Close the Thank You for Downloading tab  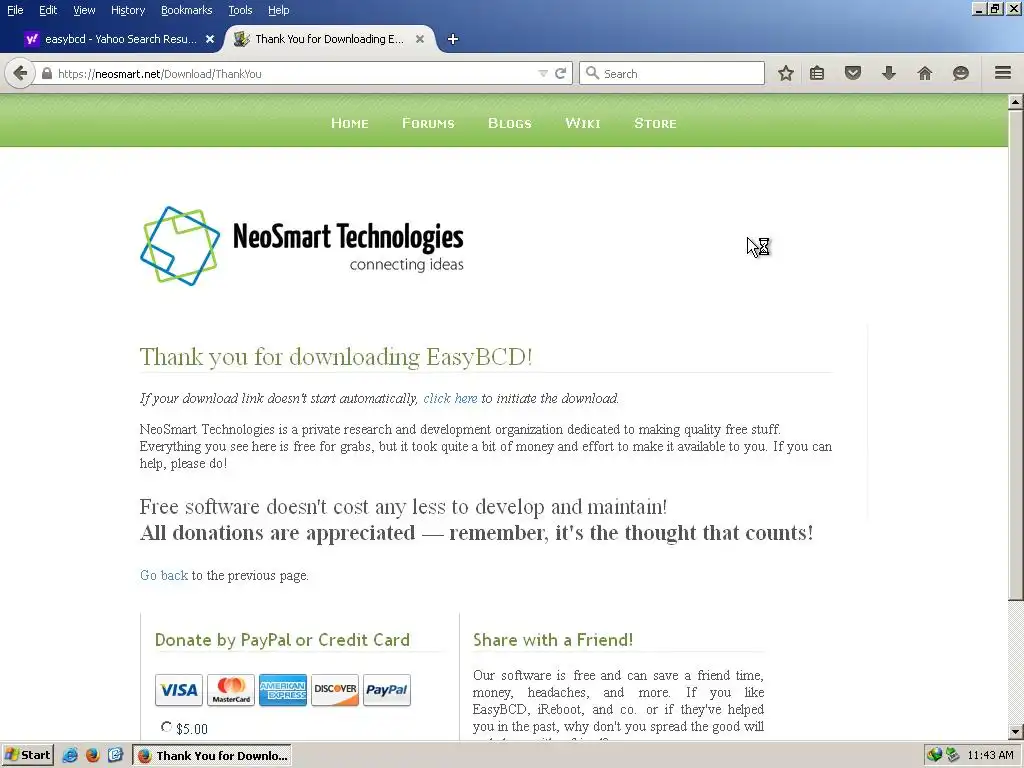click(x=420, y=39)
